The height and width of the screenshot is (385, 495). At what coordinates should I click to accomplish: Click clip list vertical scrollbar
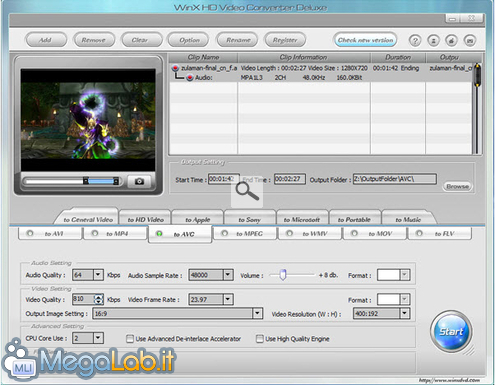coord(477,108)
